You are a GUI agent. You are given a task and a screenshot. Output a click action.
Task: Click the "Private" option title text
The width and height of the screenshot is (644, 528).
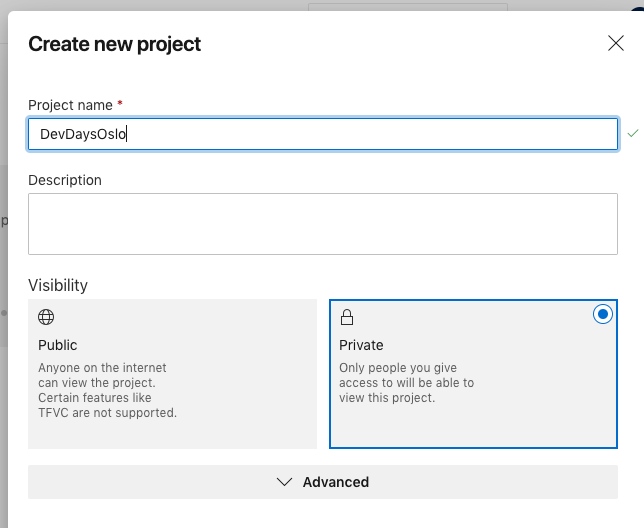click(361, 345)
